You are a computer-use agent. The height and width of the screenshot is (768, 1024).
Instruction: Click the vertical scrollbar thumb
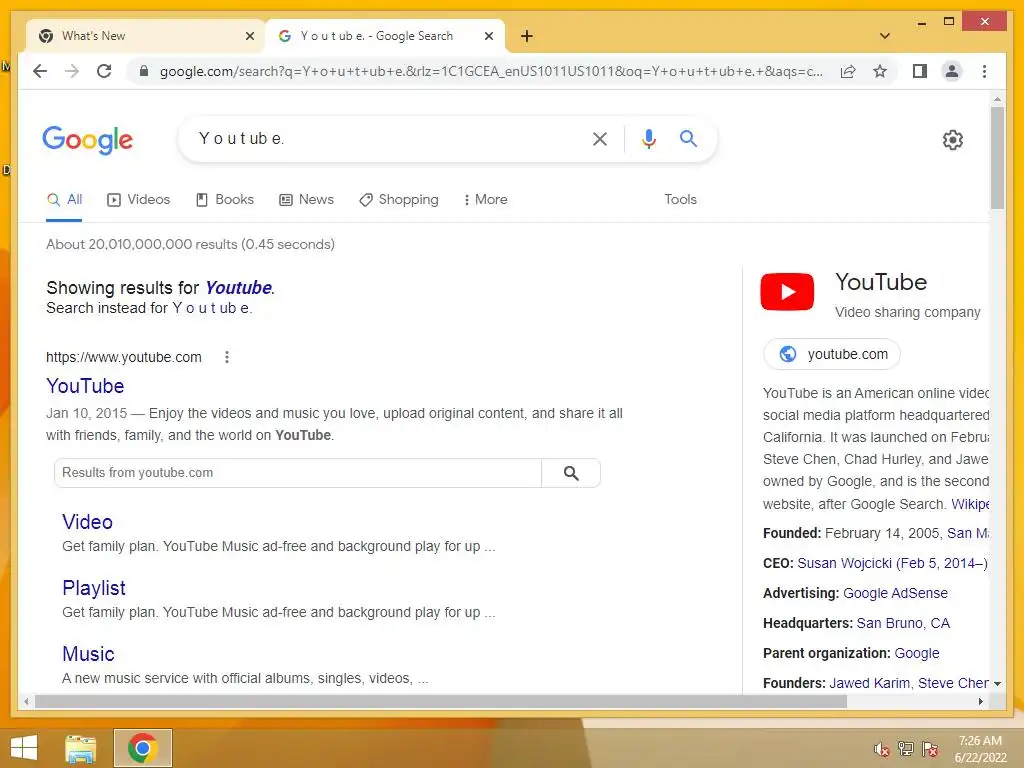click(997, 157)
